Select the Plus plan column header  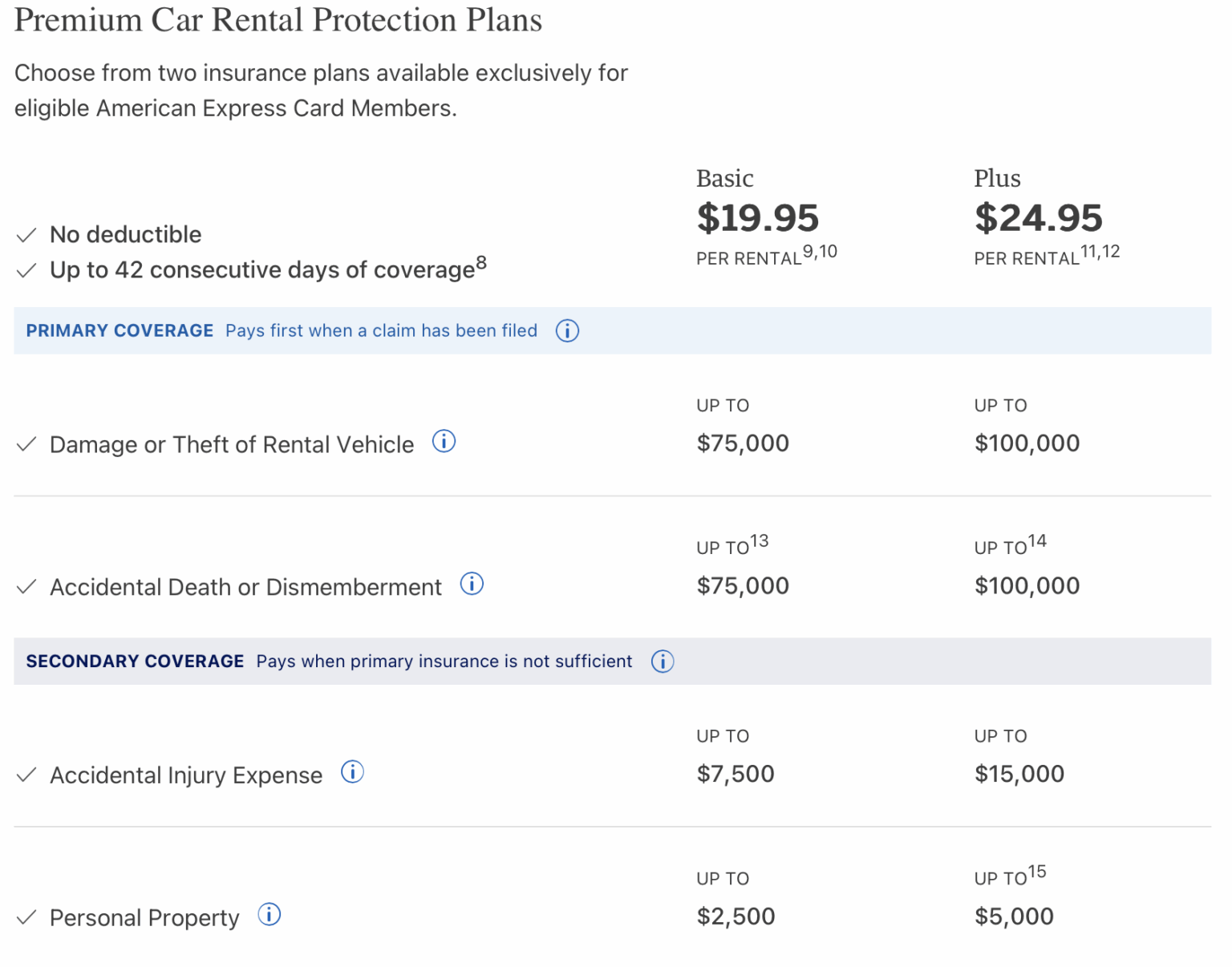[x=997, y=178]
